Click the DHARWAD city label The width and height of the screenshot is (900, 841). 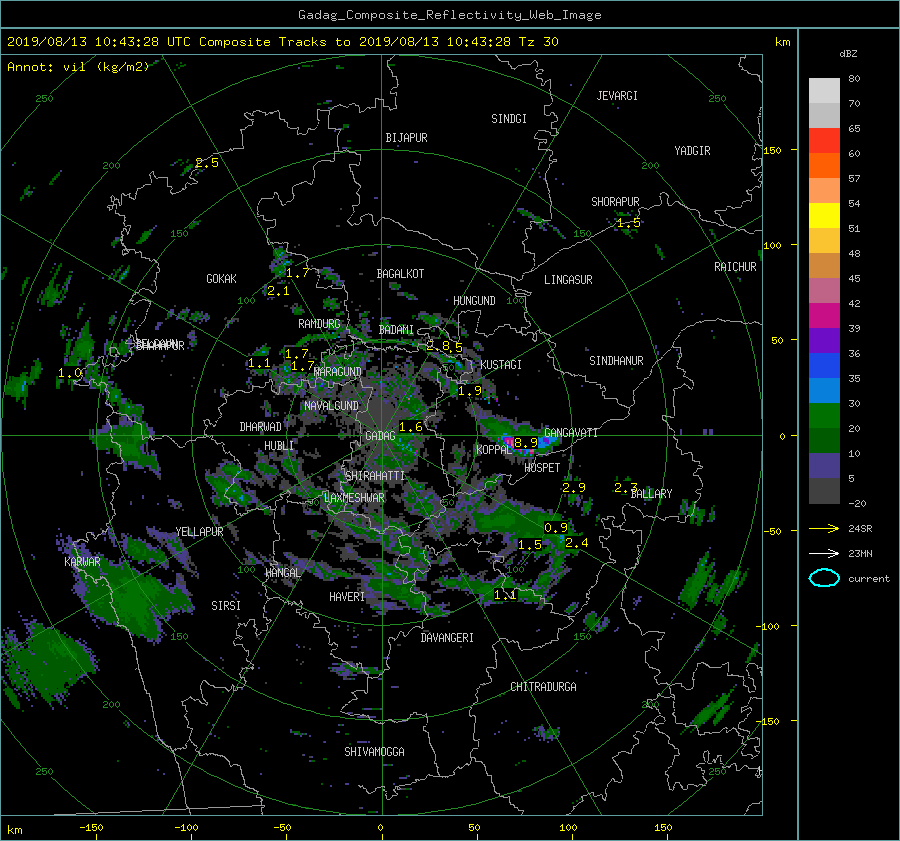tap(261, 427)
